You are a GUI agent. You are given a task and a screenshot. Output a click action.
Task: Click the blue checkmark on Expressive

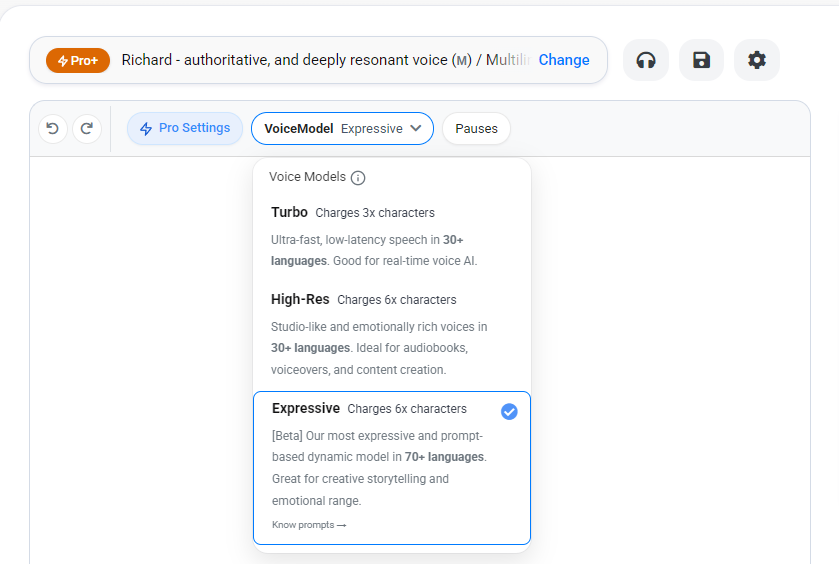(509, 411)
